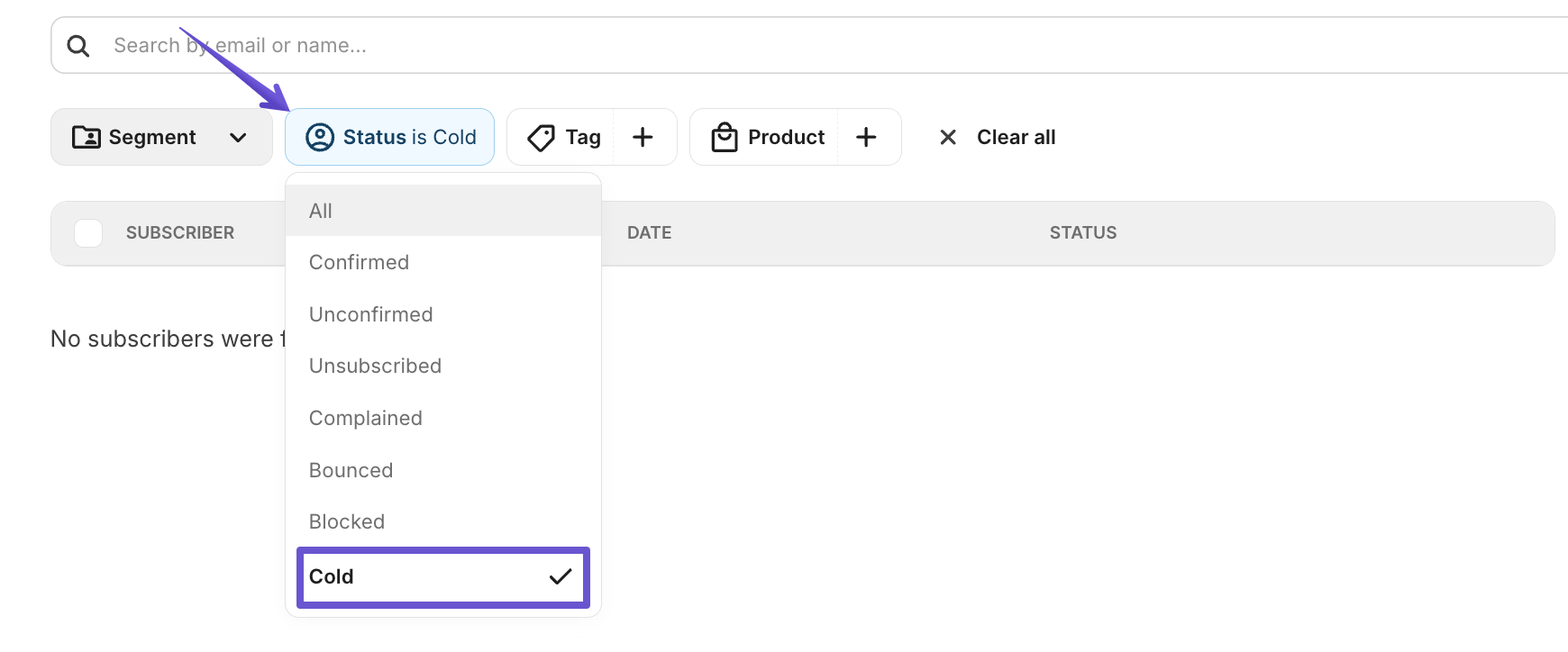Click the Tag filter label
1568x652 pixels.
[x=583, y=137]
